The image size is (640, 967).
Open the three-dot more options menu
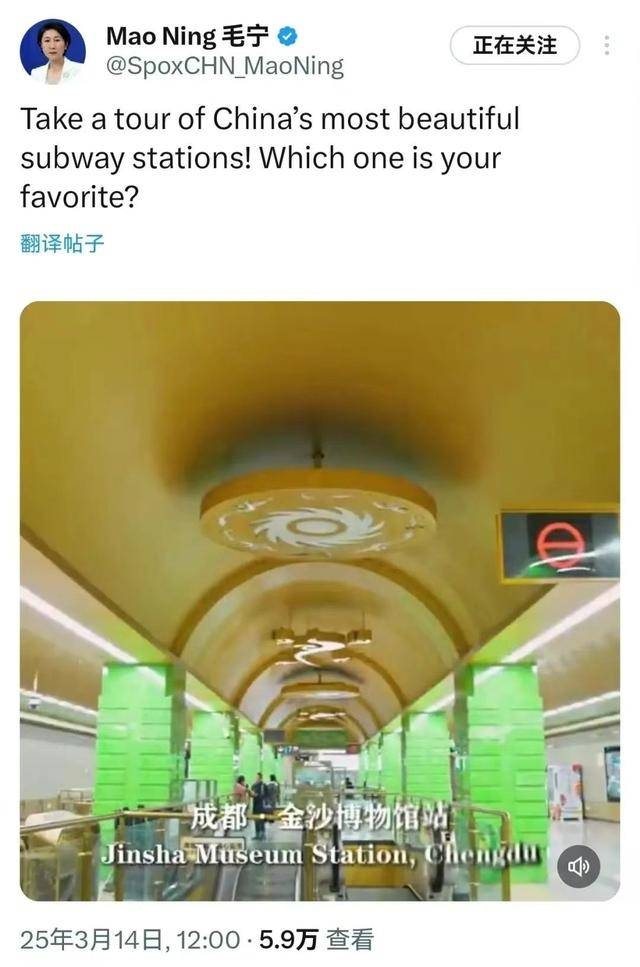607,45
